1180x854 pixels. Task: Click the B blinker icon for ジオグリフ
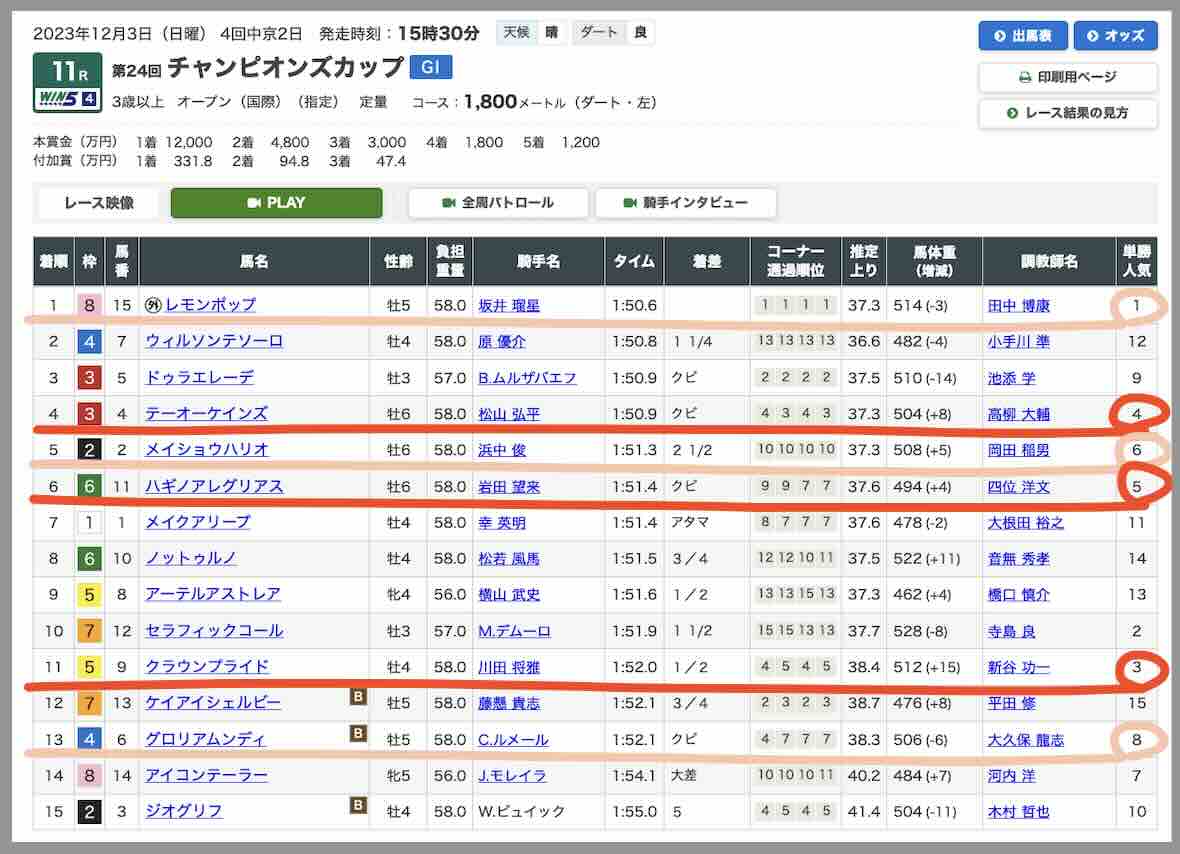click(358, 804)
